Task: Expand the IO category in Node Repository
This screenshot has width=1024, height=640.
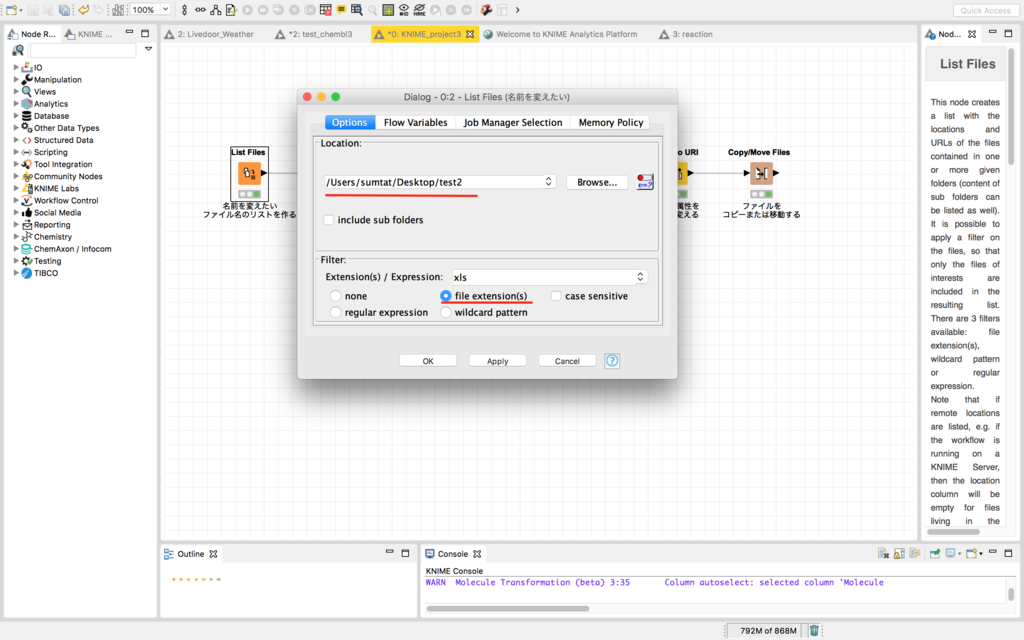Action: (x=16, y=67)
